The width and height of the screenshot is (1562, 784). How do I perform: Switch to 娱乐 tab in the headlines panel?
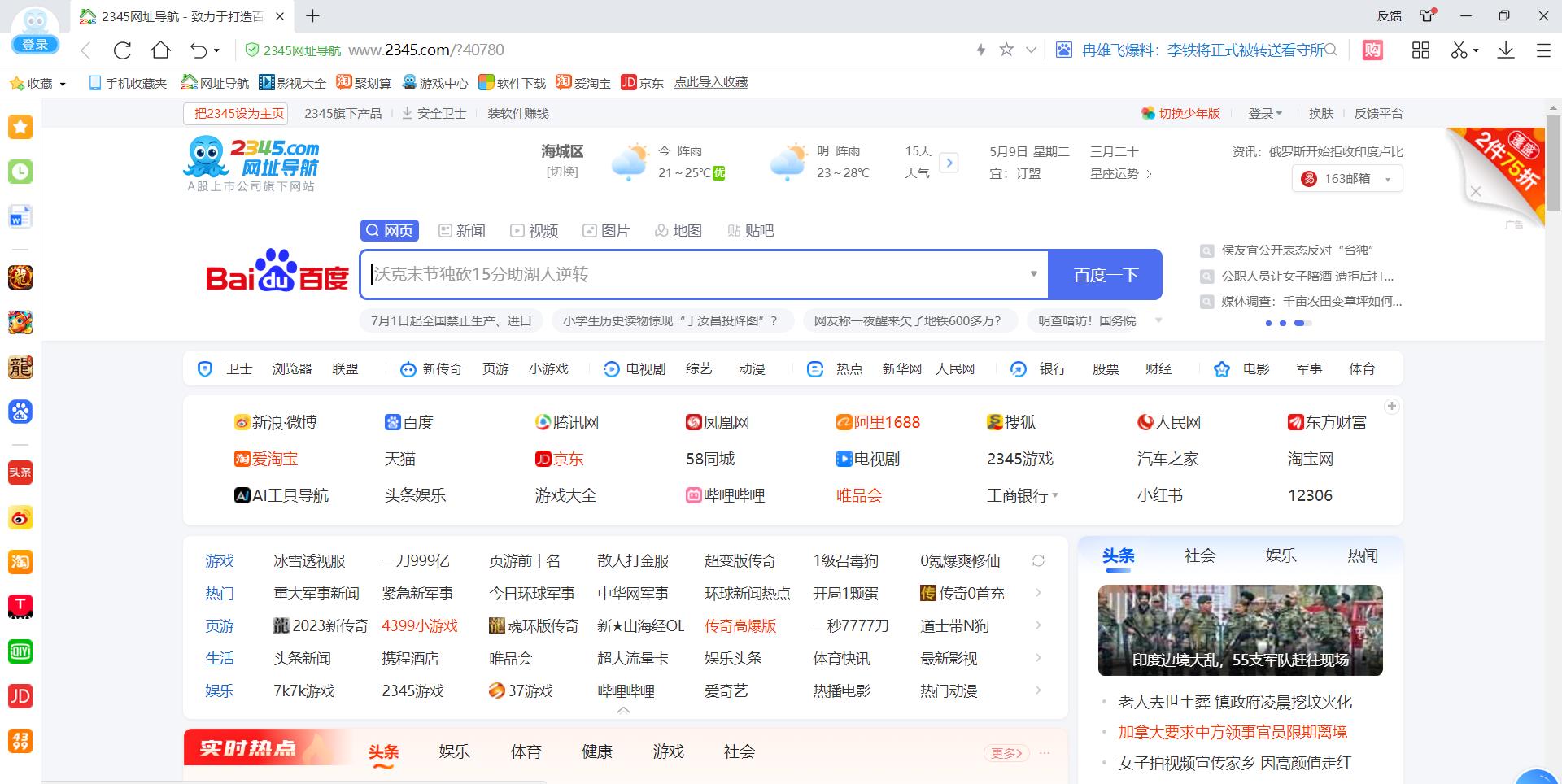click(1281, 555)
